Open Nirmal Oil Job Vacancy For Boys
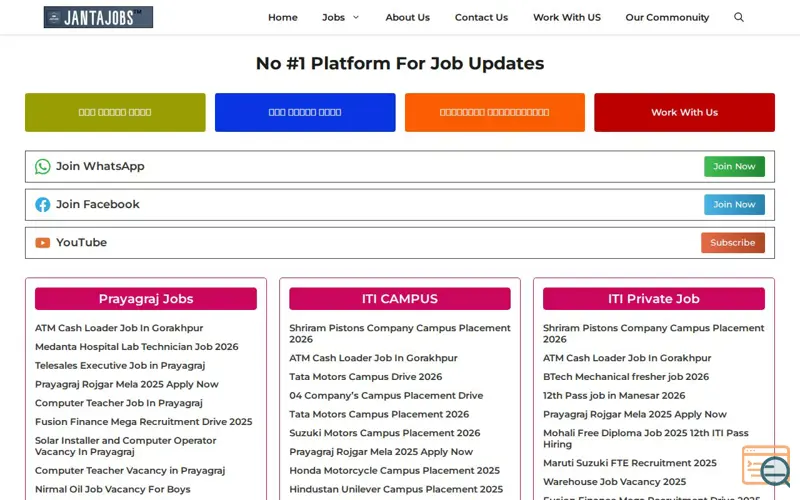This screenshot has height=500, width=800. click(x=113, y=489)
